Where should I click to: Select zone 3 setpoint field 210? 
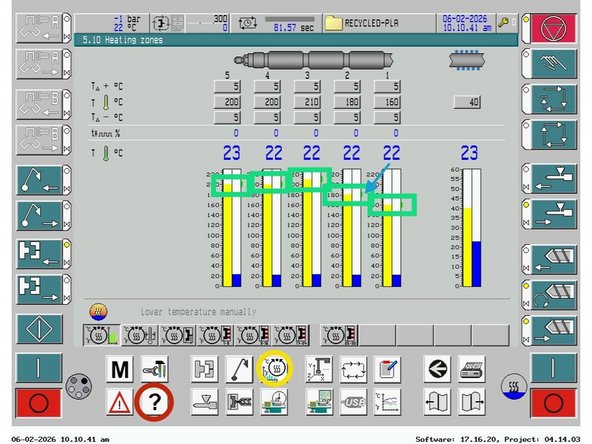pos(308,102)
